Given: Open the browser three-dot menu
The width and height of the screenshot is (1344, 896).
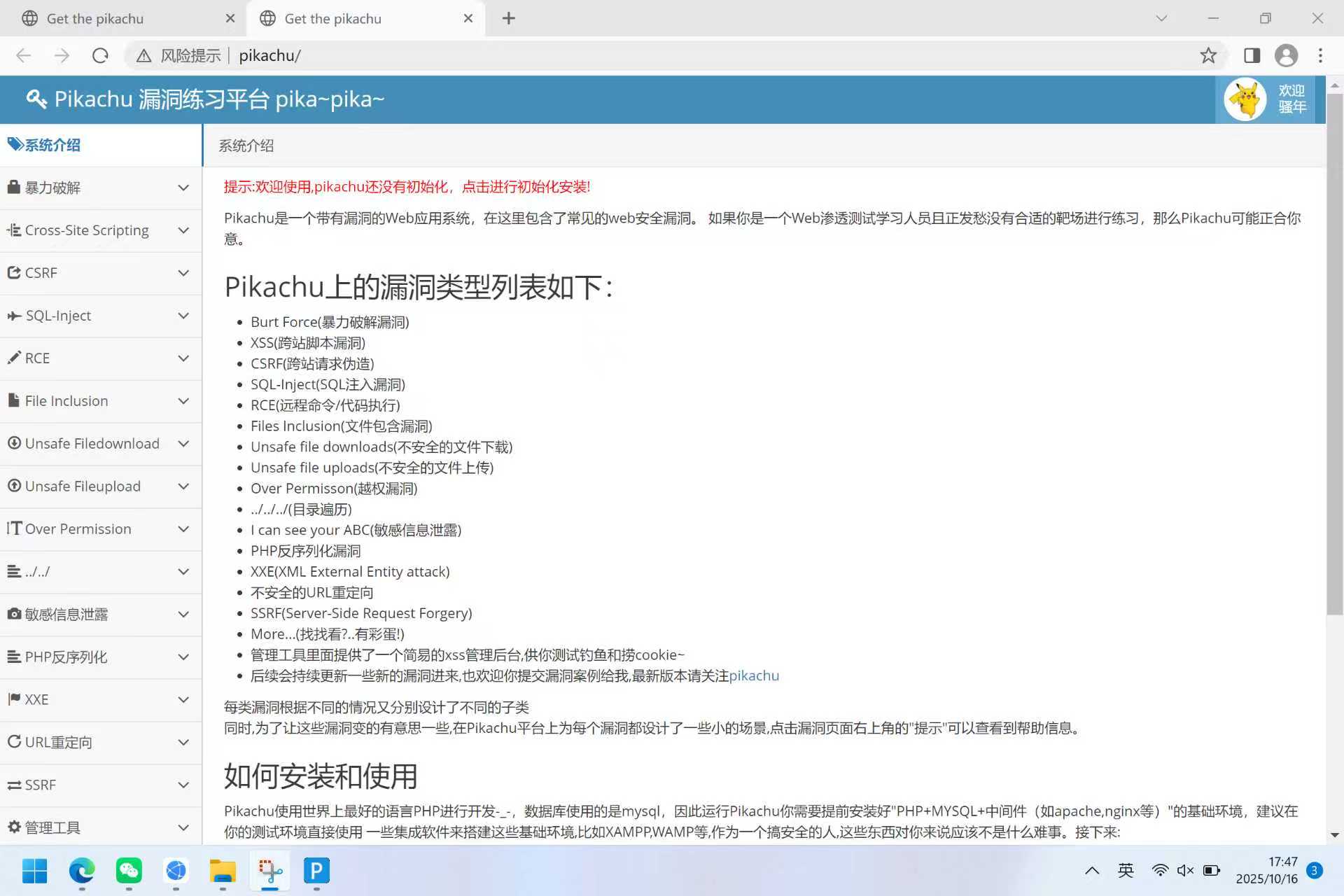Looking at the screenshot, I should point(1320,55).
